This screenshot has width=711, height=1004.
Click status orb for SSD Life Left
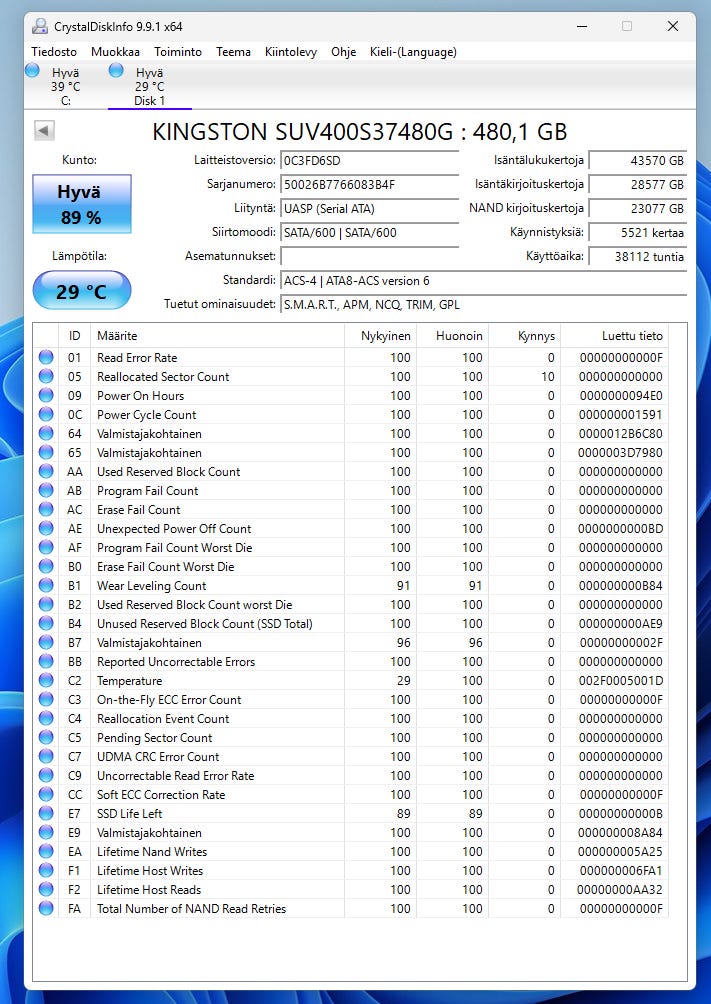(x=46, y=813)
